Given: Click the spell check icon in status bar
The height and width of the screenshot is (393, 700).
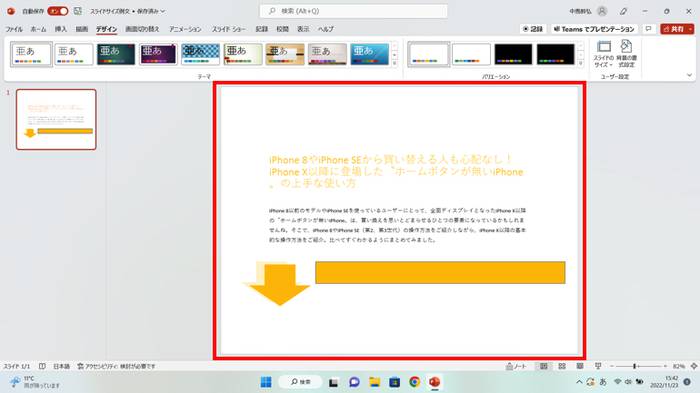Looking at the screenshot, I should tap(42, 366).
